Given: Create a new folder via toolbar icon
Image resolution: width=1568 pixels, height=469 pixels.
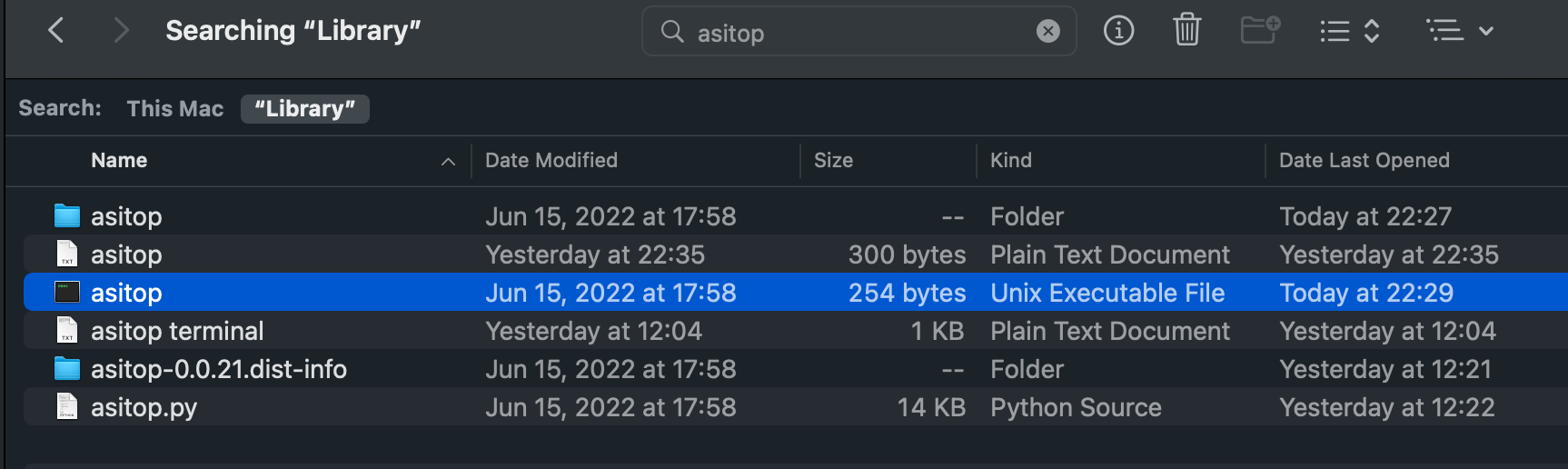Looking at the screenshot, I should tap(1260, 31).
